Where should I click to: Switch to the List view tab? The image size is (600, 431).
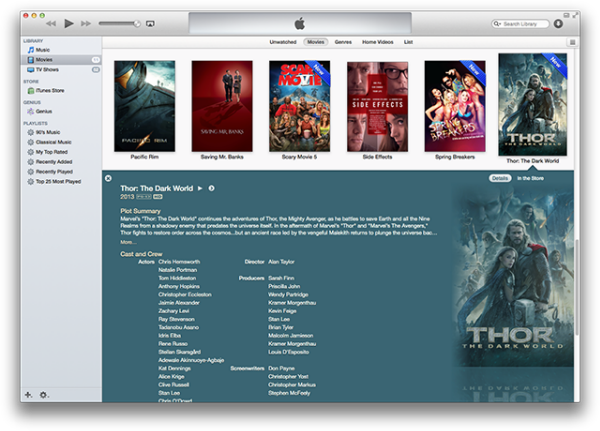(408, 42)
